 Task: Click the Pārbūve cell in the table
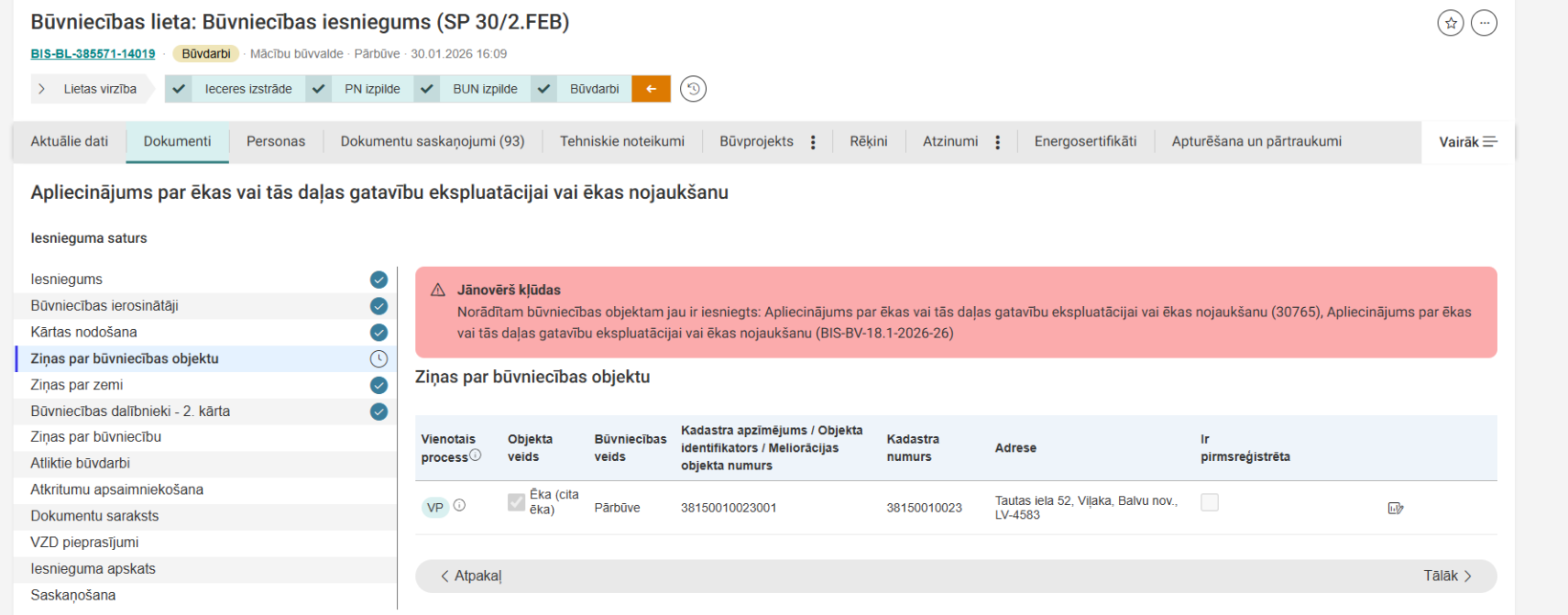pyautogui.click(x=617, y=508)
